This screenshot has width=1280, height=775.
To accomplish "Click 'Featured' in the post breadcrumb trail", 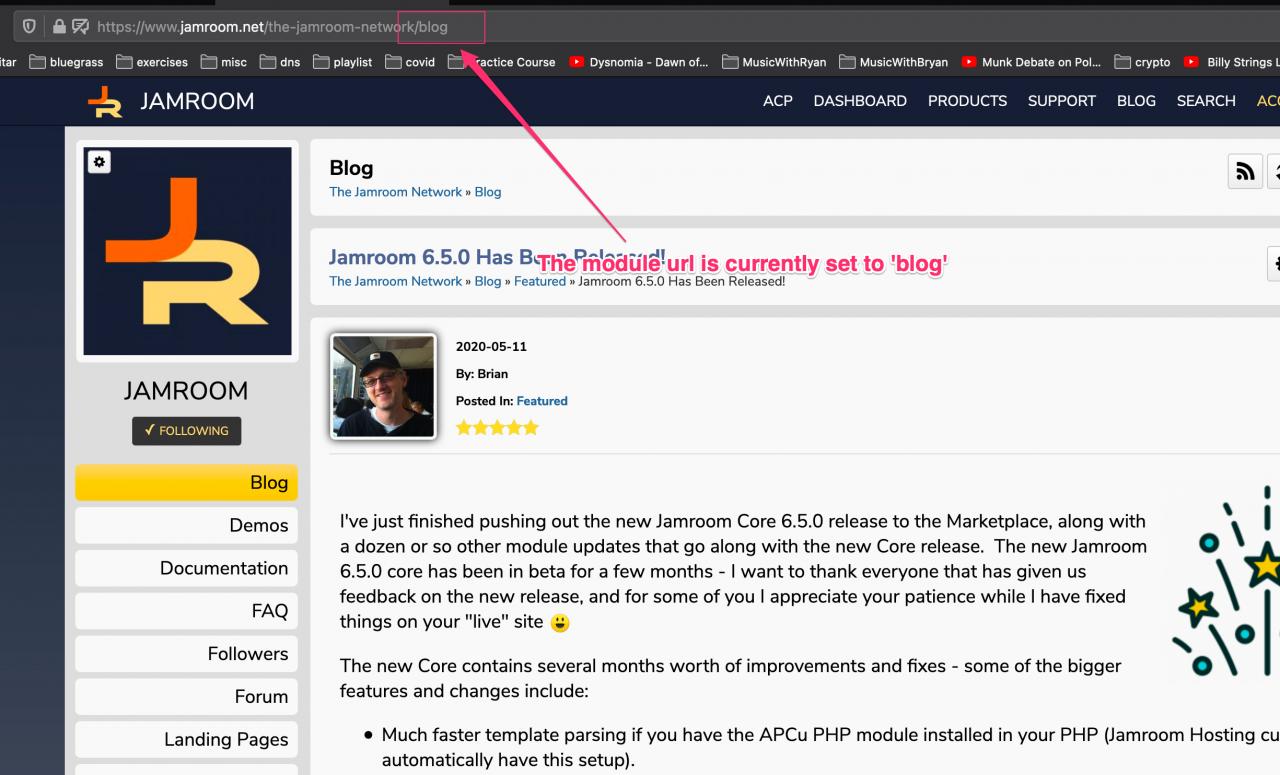I will [540, 281].
